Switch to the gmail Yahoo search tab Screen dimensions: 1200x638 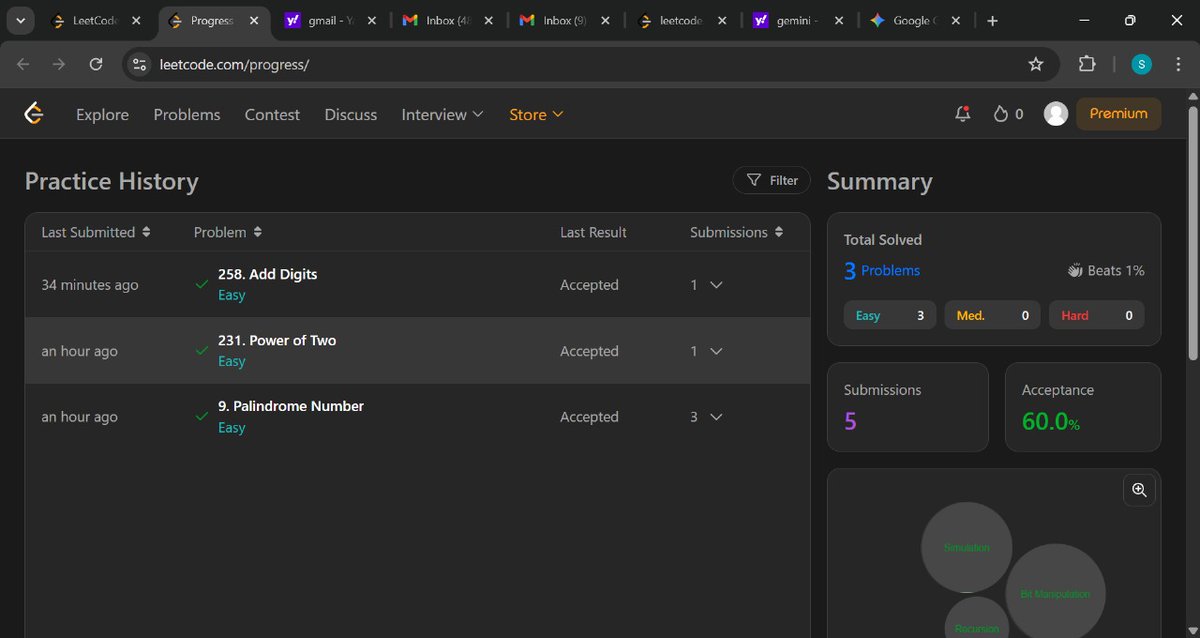click(x=329, y=20)
